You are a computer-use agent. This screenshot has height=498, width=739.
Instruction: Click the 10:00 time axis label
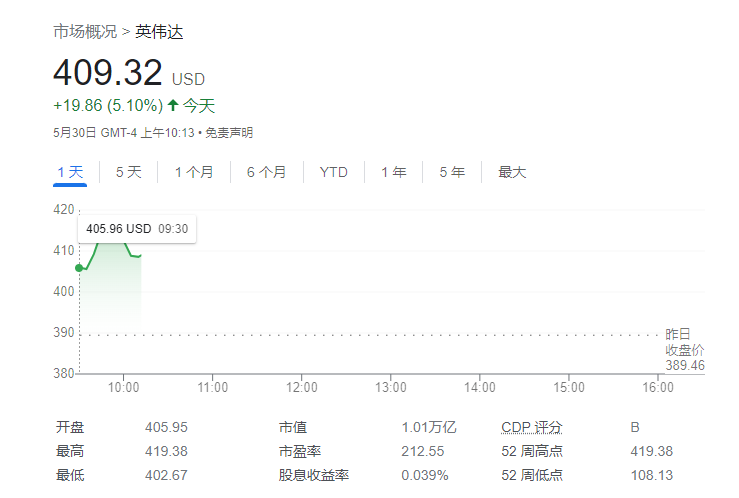[123, 387]
